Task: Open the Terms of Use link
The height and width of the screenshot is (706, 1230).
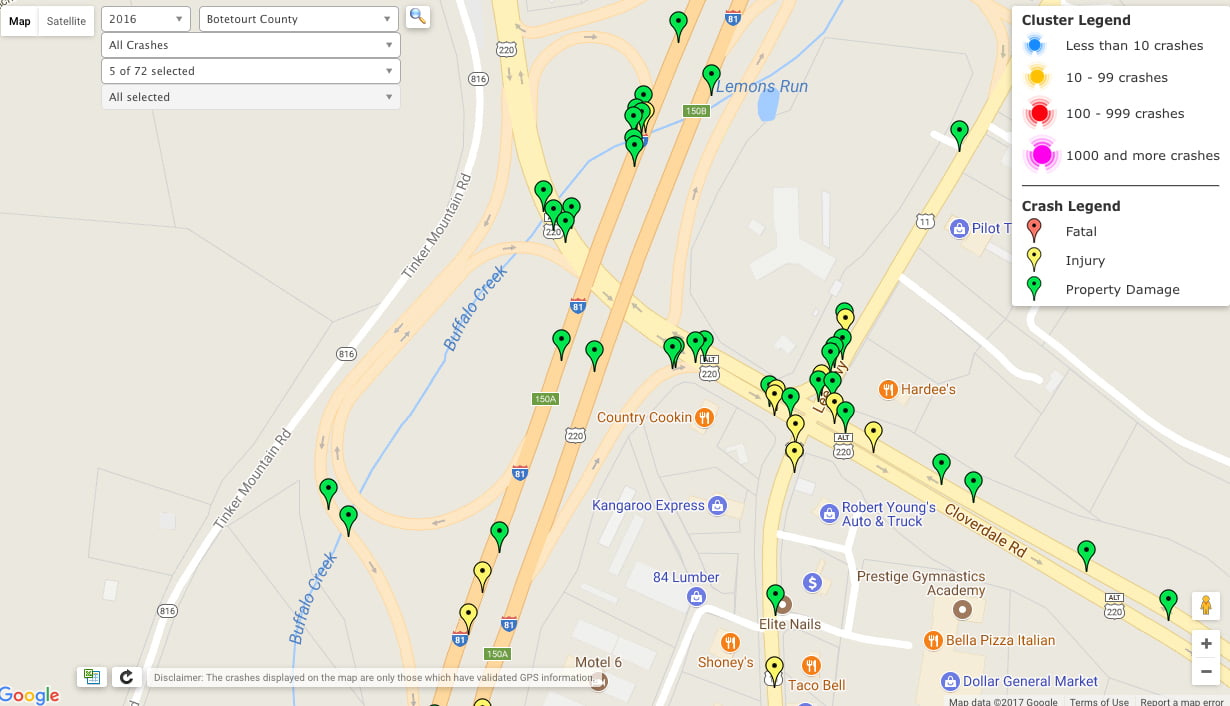Action: point(1099,702)
